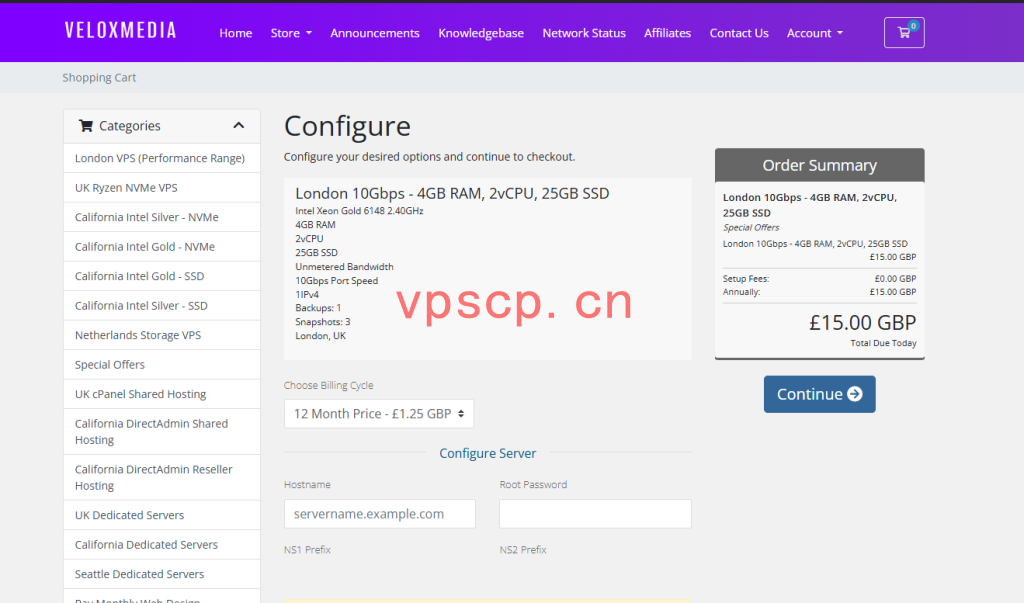Select California Dedicated Servers category

162,544
